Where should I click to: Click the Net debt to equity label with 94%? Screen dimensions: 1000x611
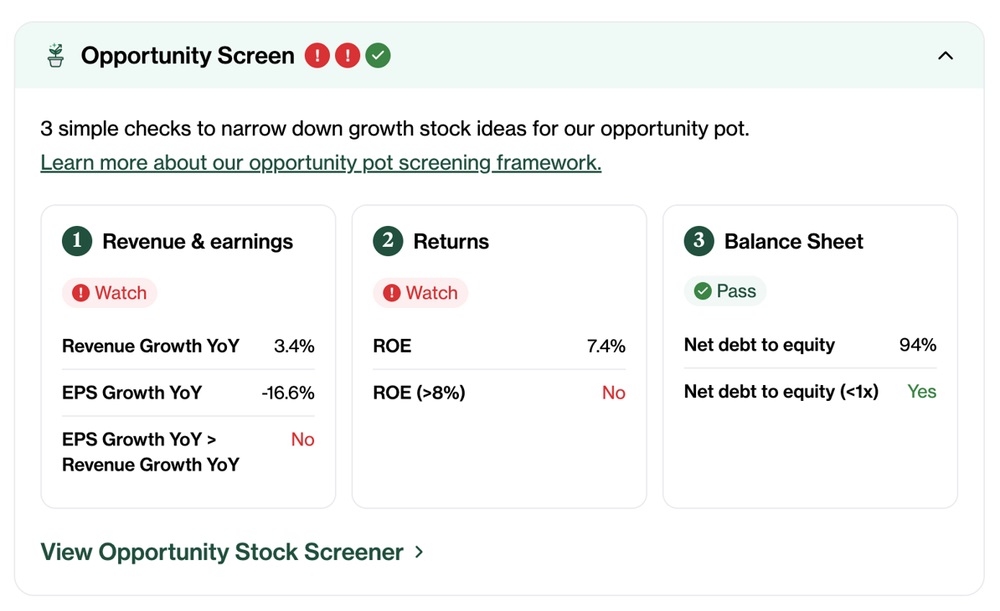[759, 344]
